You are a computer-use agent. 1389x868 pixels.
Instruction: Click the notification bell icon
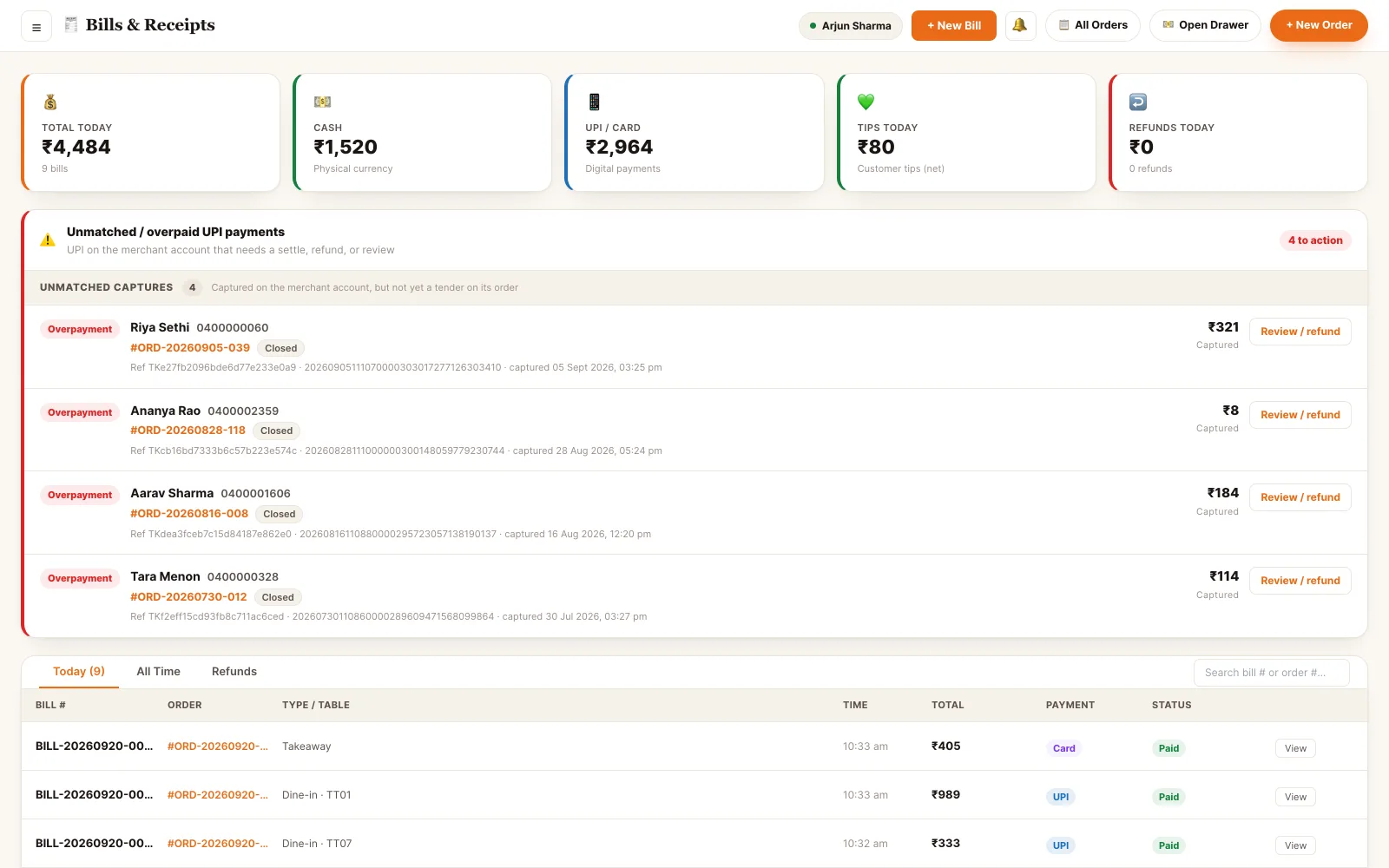pos(1020,25)
